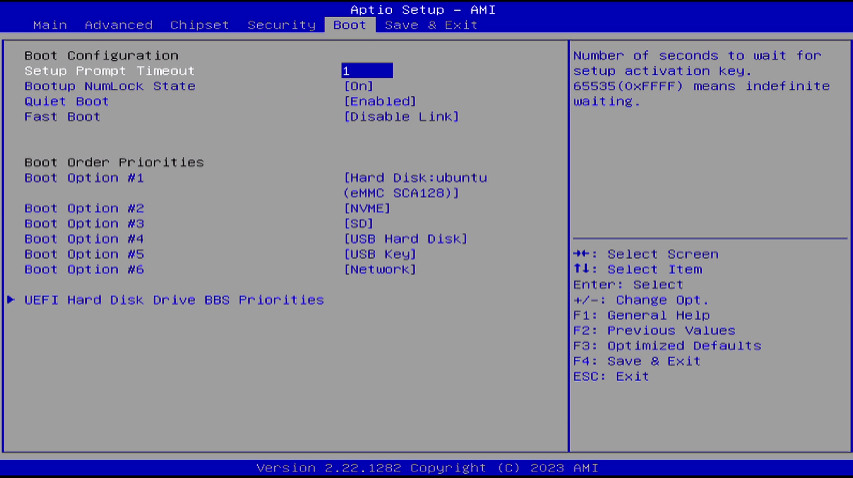The image size is (853, 478).
Task: Switch to the Advanced tab
Action: click(x=119, y=25)
